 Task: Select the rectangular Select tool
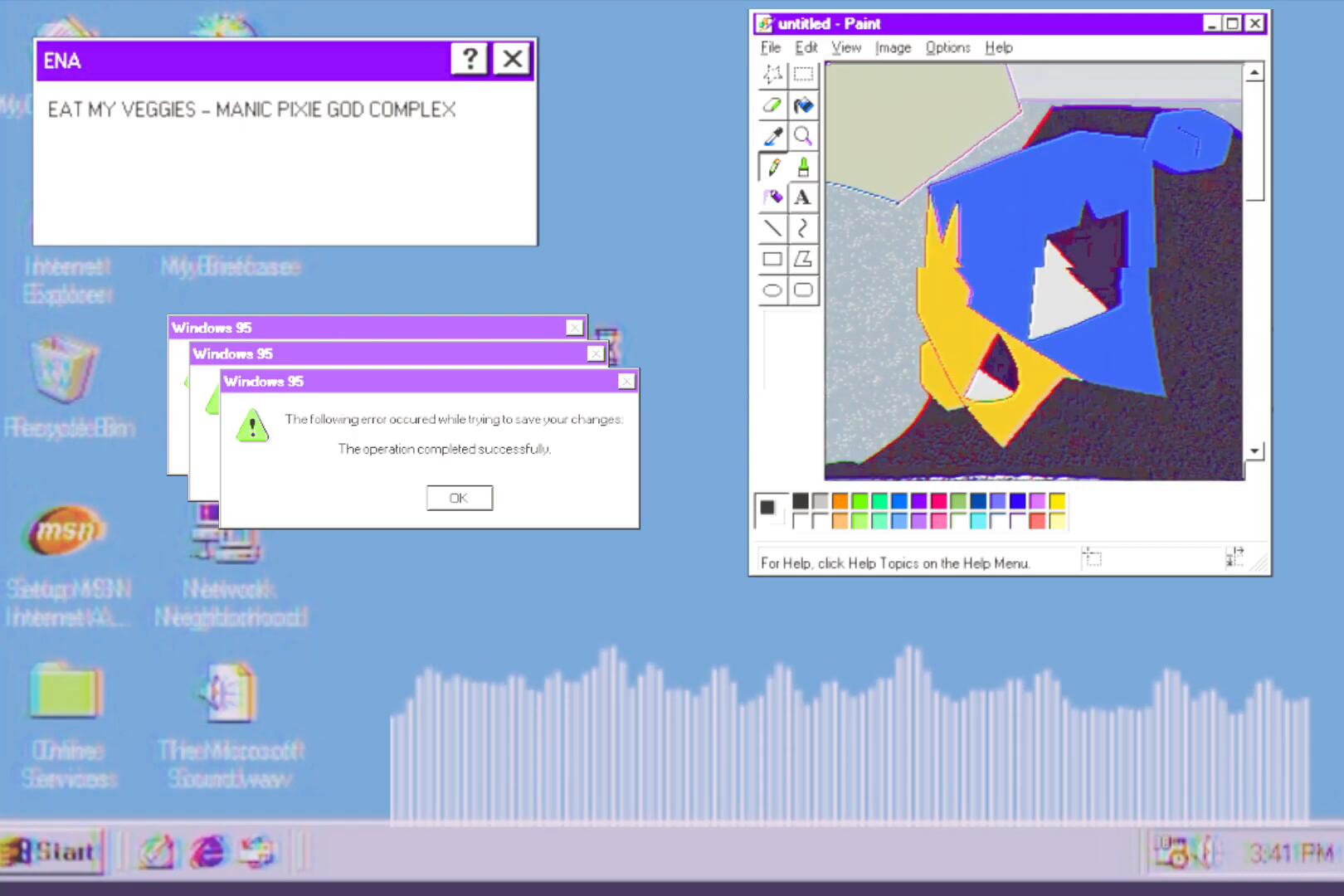click(x=803, y=75)
